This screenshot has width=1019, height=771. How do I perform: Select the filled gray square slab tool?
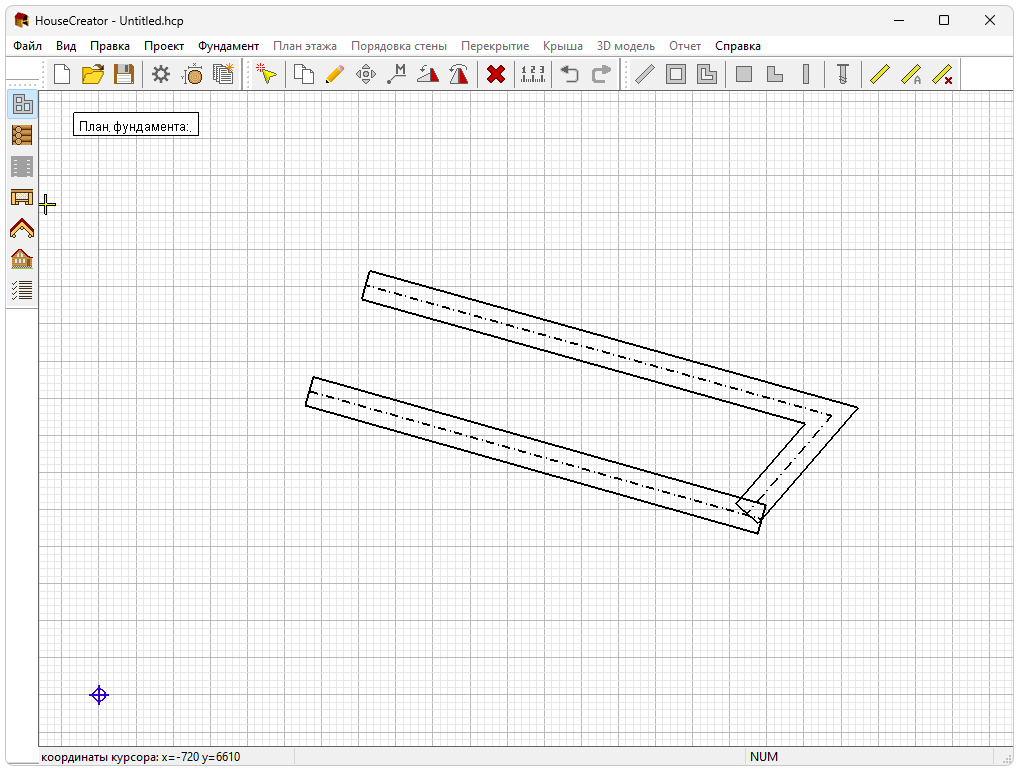[x=744, y=74]
